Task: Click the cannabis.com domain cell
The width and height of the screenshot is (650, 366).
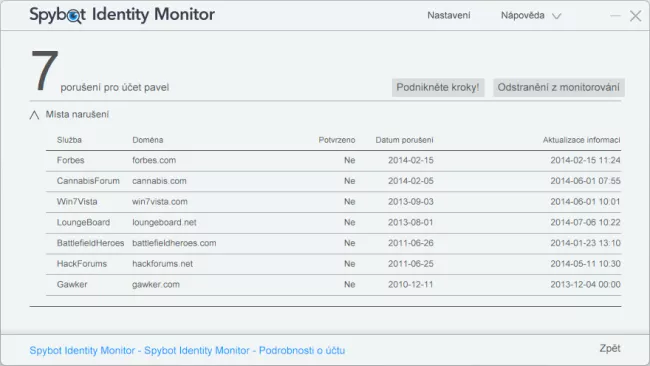Action: click(x=159, y=181)
